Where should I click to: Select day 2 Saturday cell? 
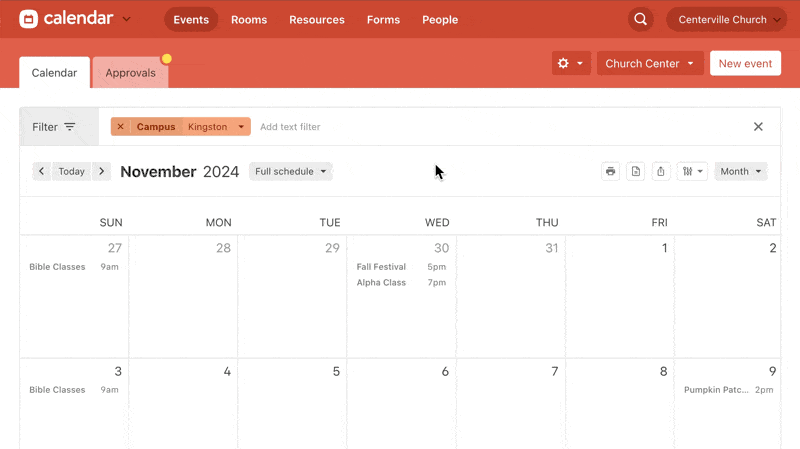[x=728, y=296]
